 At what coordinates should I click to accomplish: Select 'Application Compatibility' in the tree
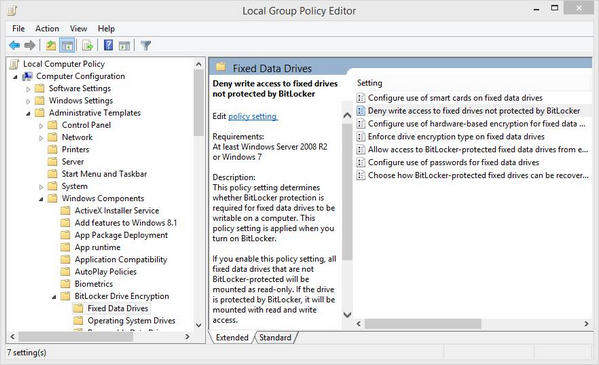[121, 260]
